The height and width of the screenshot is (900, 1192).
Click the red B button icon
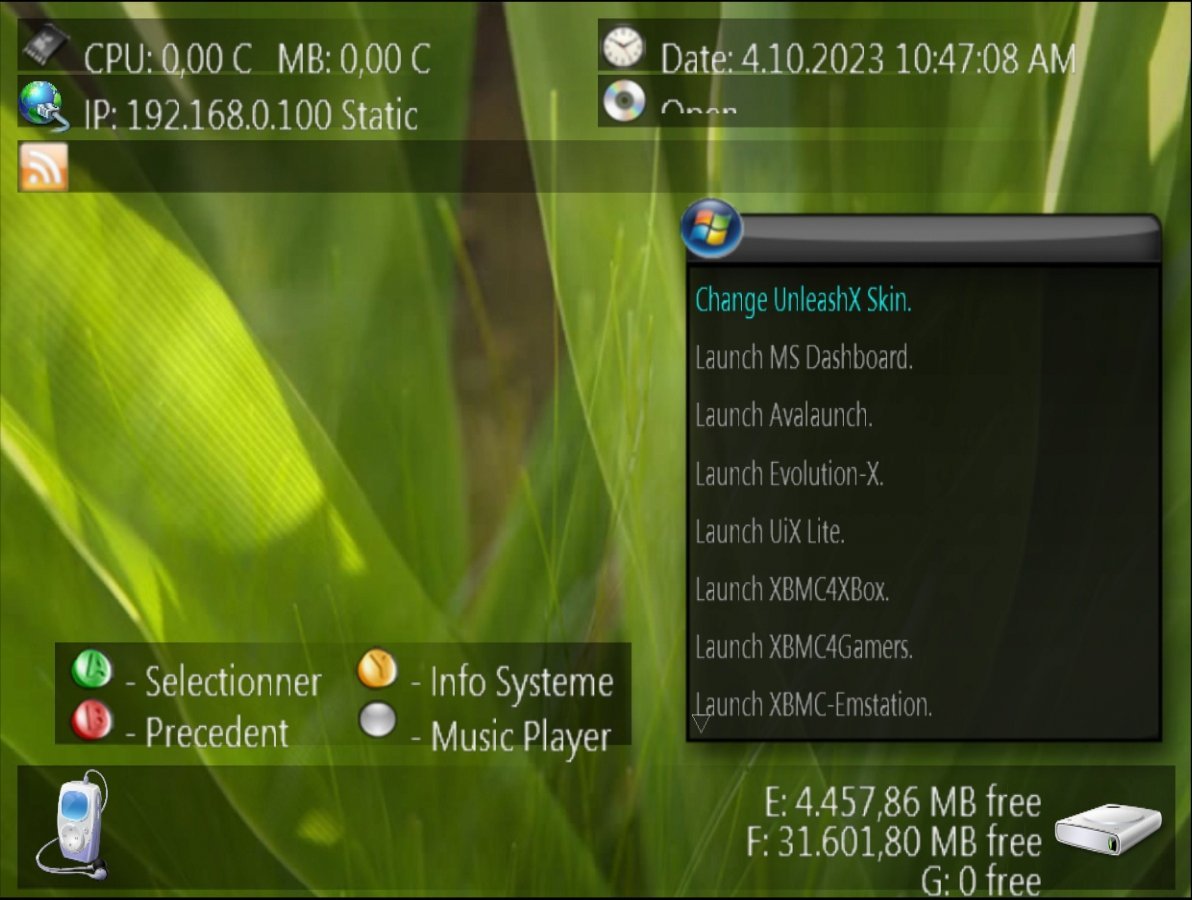[92, 719]
